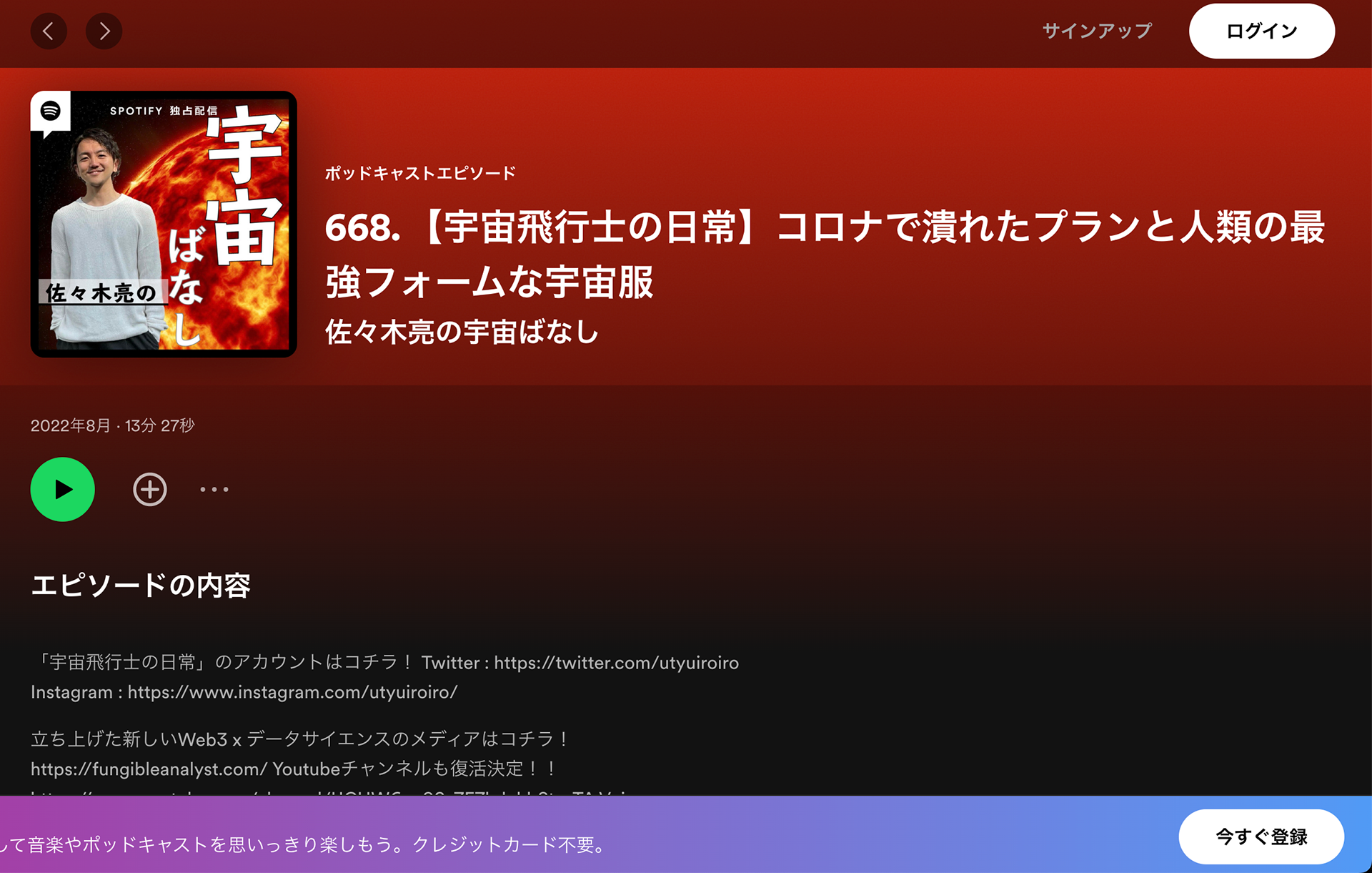Play the episode with the green play button
This screenshot has width=1372, height=873.
[x=63, y=489]
